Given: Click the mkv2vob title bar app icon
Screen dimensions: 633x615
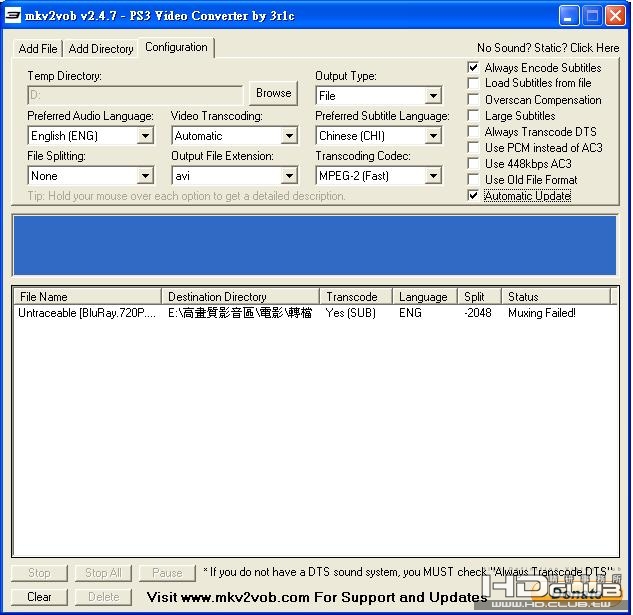Looking at the screenshot, I should [x=13, y=16].
